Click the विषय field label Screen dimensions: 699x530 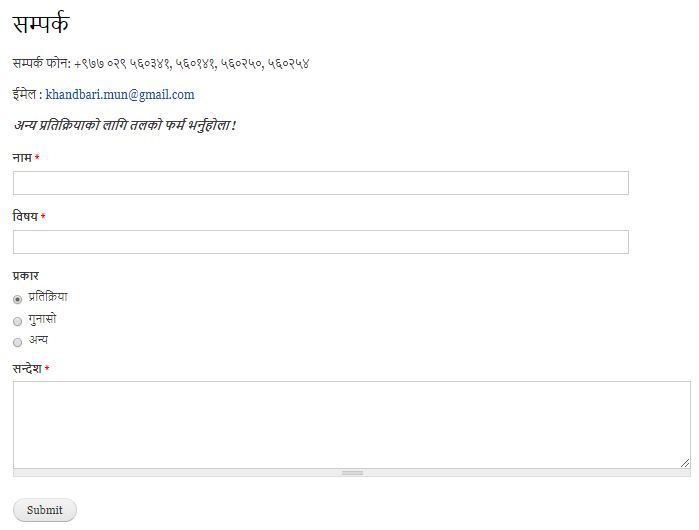[25, 217]
